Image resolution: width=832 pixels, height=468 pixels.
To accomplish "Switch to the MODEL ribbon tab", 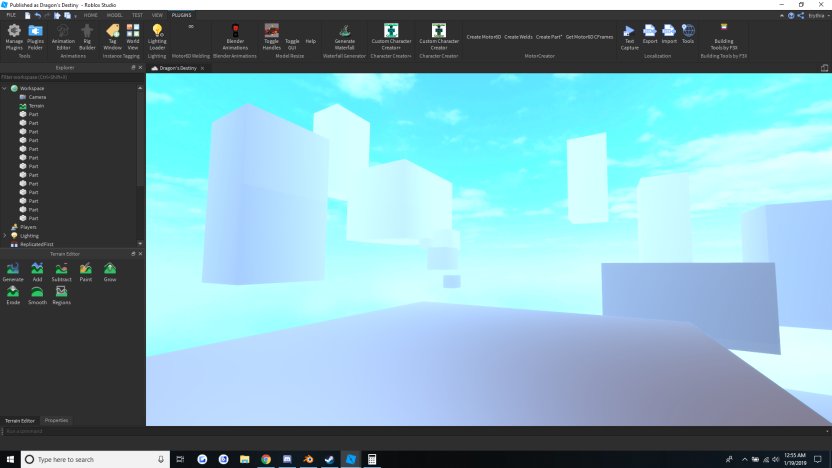I will point(115,15).
